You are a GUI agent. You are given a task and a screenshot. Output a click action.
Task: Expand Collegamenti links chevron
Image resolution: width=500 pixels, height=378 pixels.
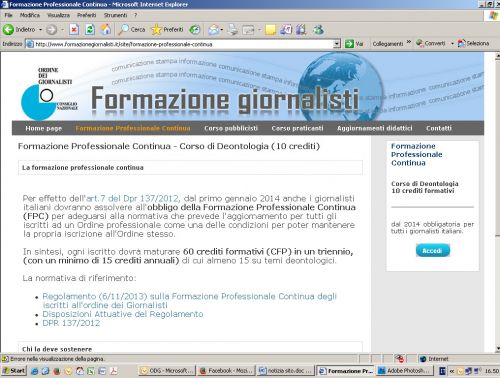tap(409, 43)
